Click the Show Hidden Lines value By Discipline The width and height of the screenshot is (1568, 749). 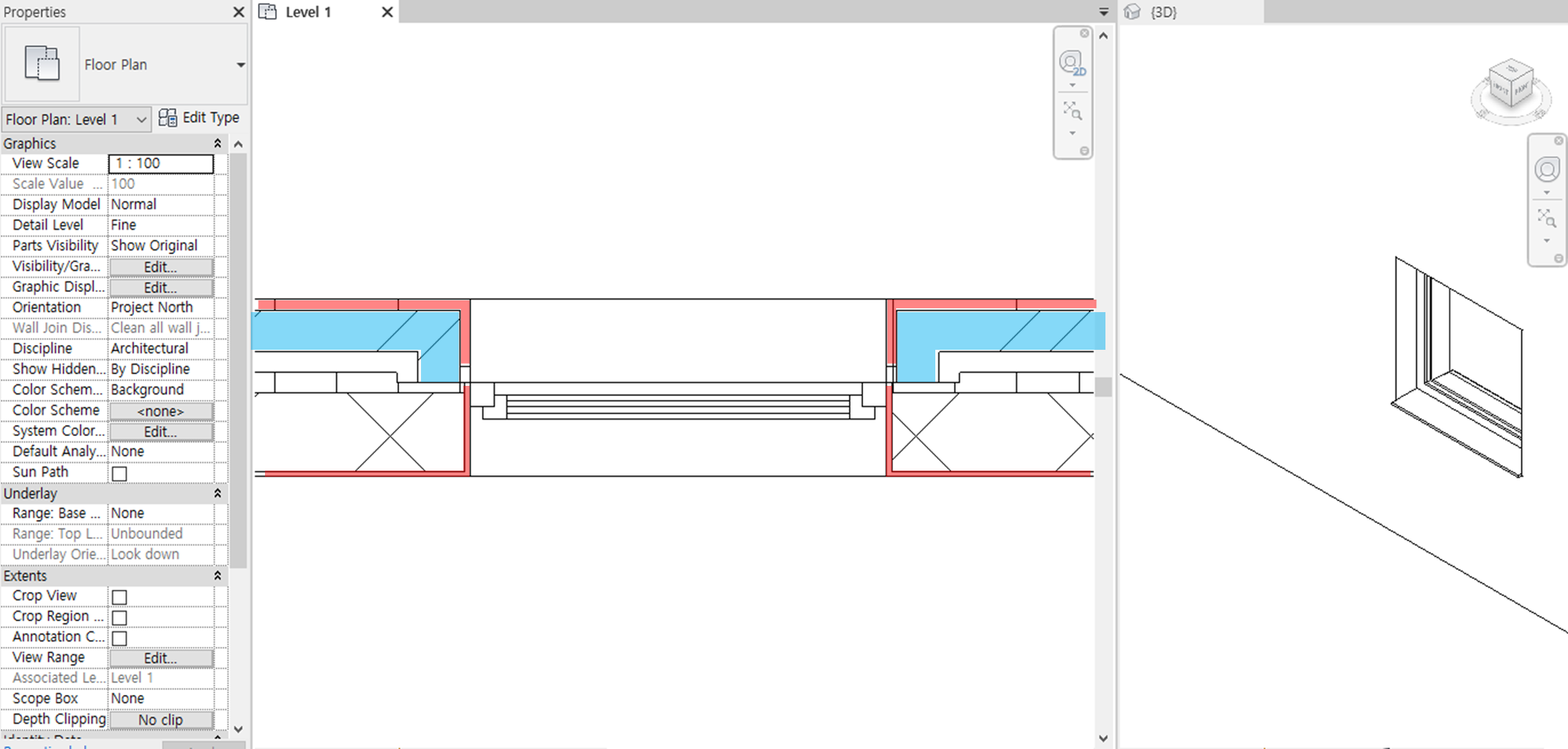[x=161, y=369]
